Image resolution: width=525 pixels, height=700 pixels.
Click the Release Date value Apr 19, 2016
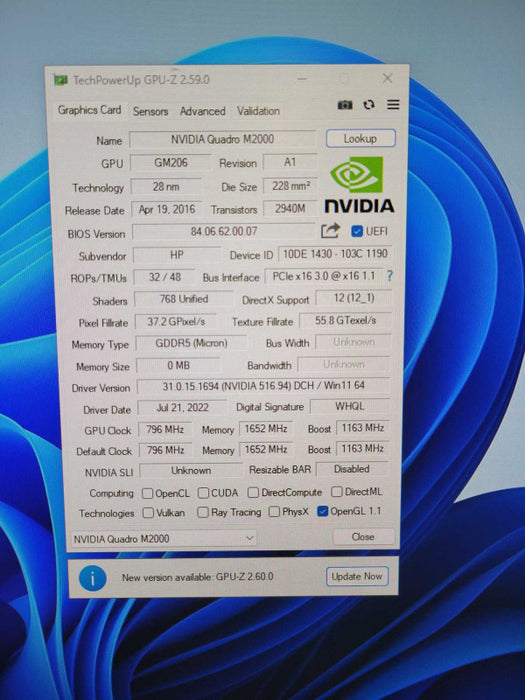click(167, 209)
